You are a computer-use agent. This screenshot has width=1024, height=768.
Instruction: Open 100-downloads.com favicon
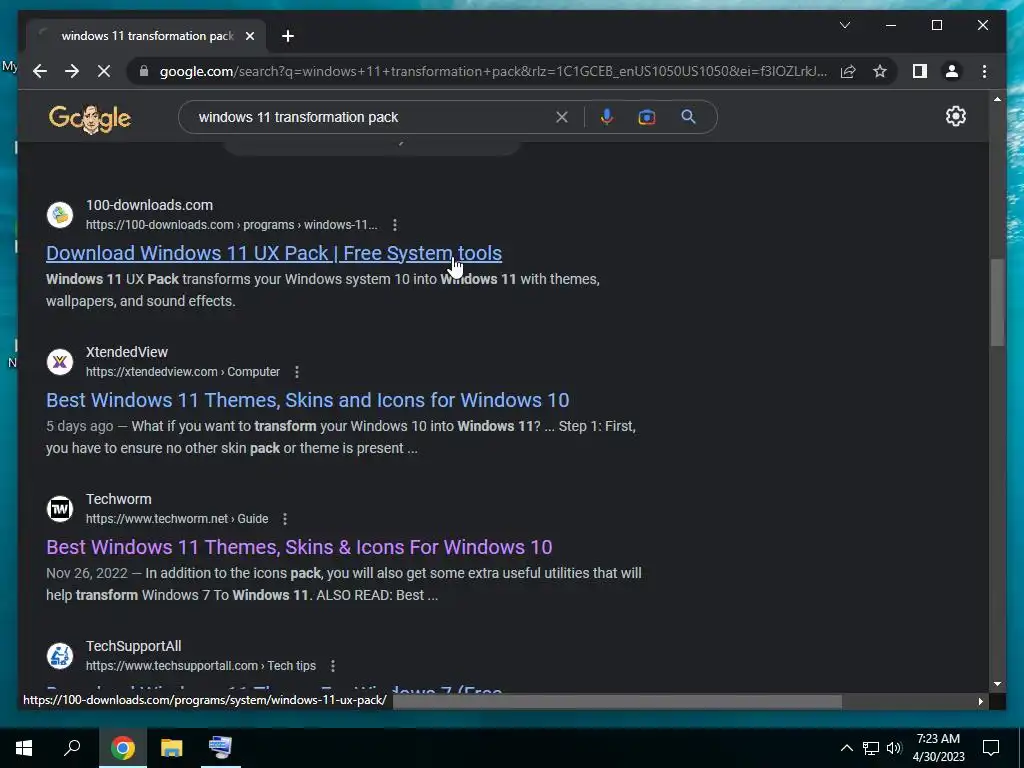(60, 214)
